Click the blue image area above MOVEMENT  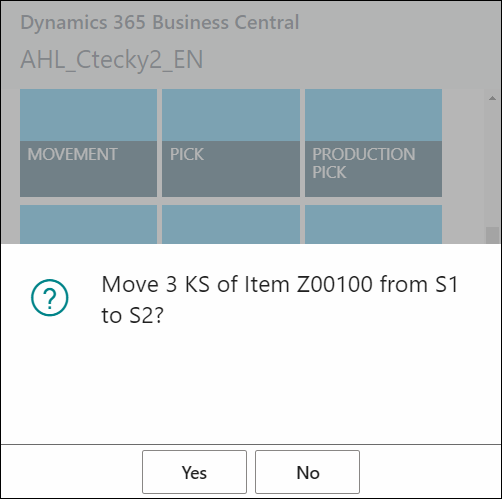point(88,115)
